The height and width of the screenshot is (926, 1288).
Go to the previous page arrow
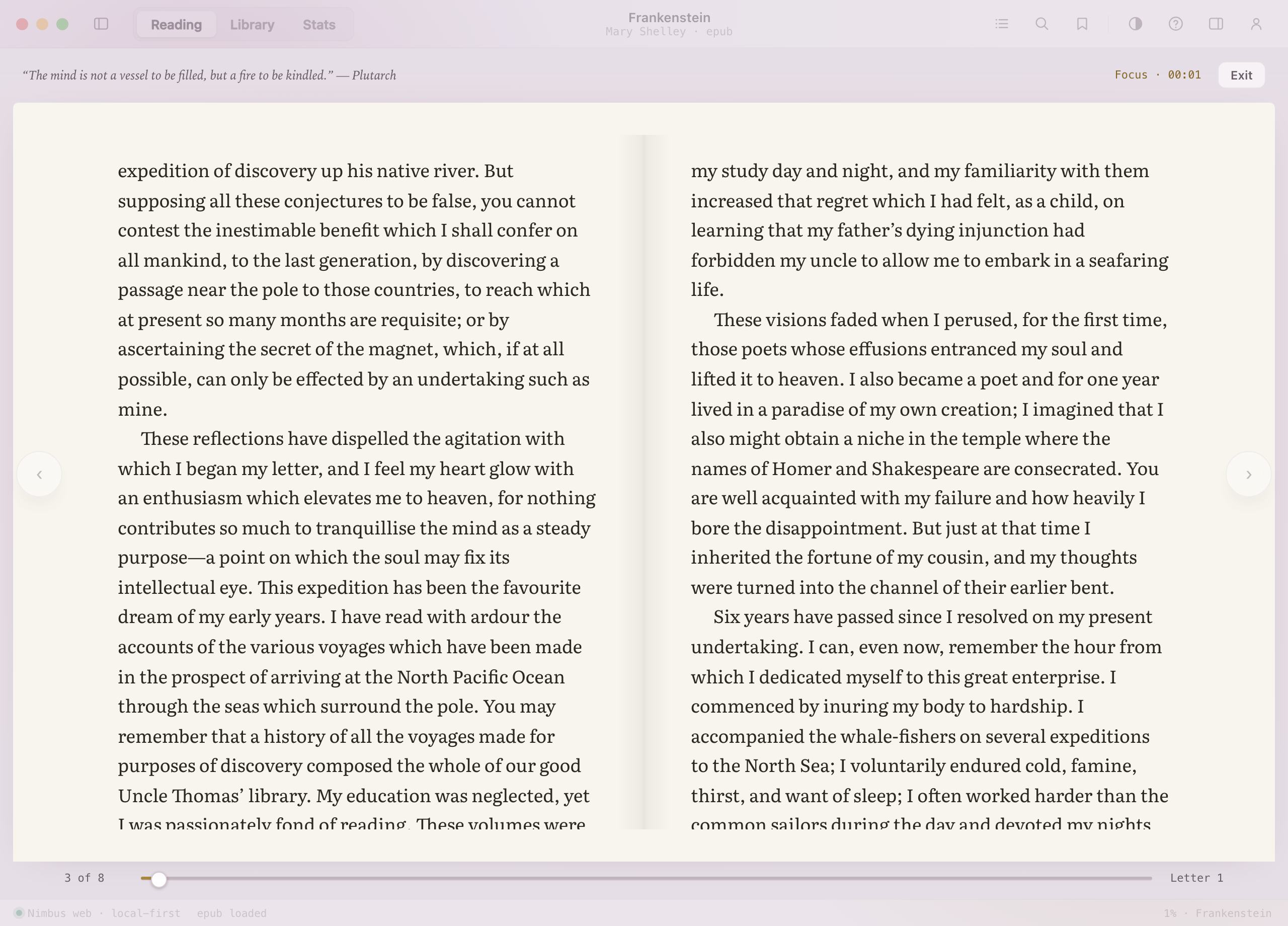(x=39, y=475)
